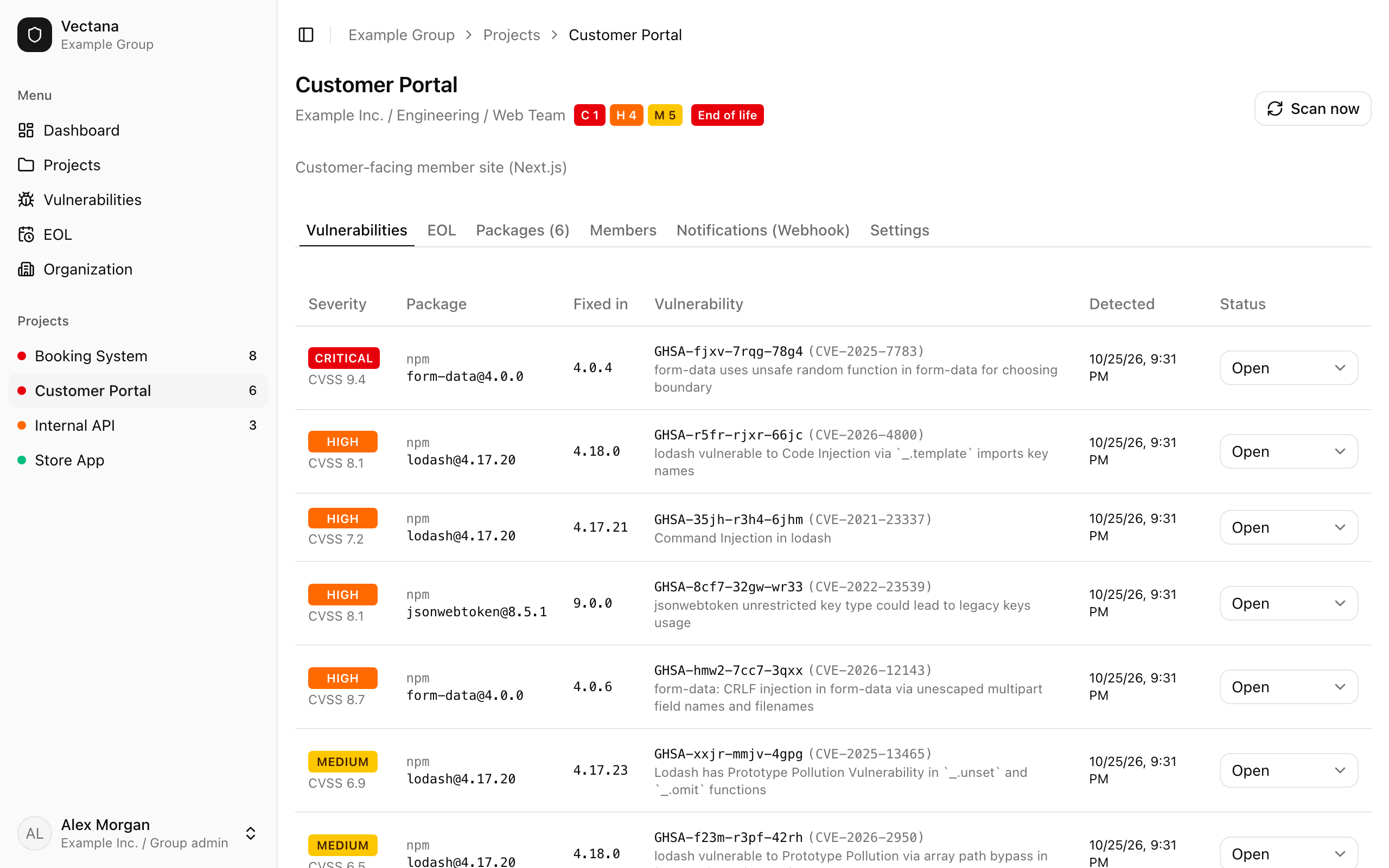Open Notifications (Webhook) tab
Screen dimensions: 1389x868
click(763, 230)
